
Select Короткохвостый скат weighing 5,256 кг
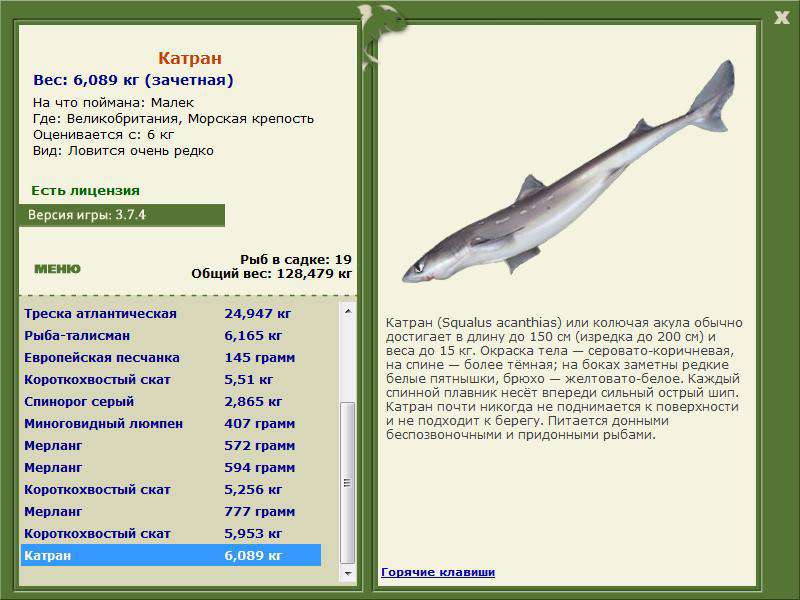pyautogui.click(x=171, y=489)
